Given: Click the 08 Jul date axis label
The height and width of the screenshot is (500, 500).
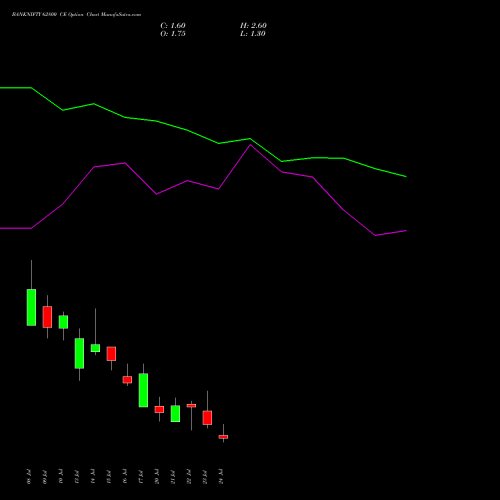Looking at the screenshot, I should click(29, 477).
